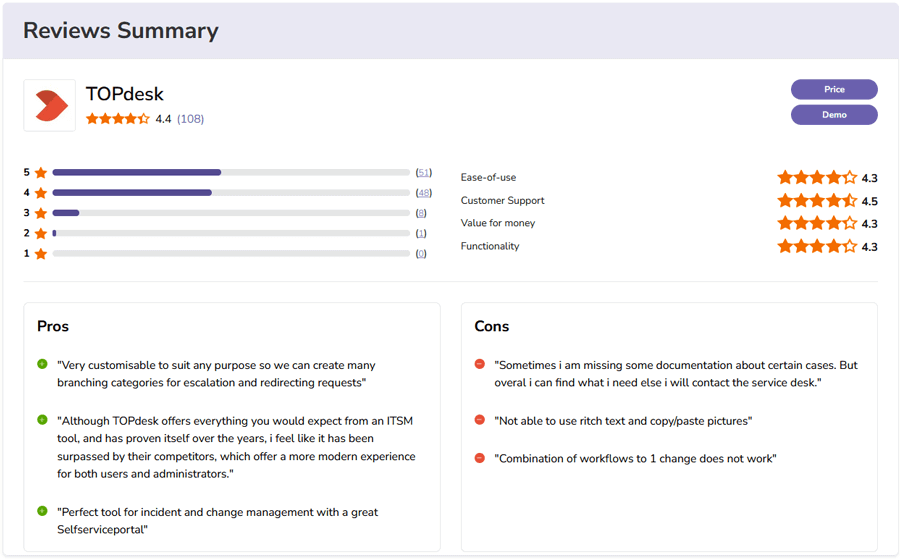
Task: Click the 'Although TOPdesk offers everything' quote
Action: click(x=236, y=447)
